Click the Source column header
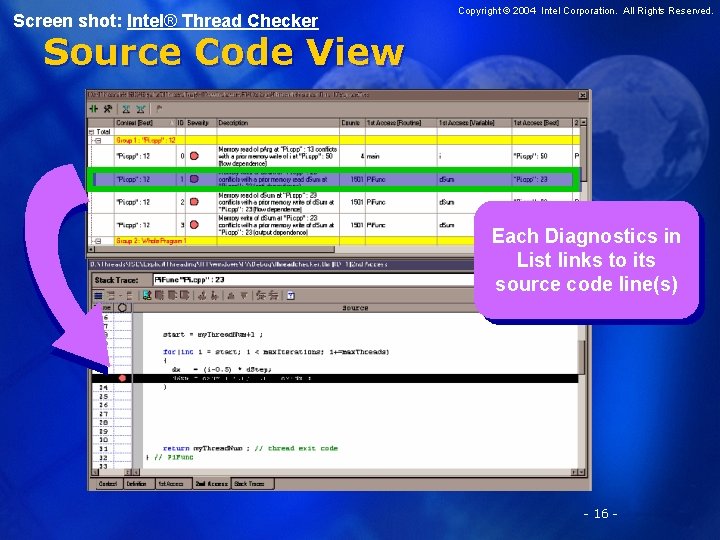This screenshot has width=720, height=540. pos(355,308)
